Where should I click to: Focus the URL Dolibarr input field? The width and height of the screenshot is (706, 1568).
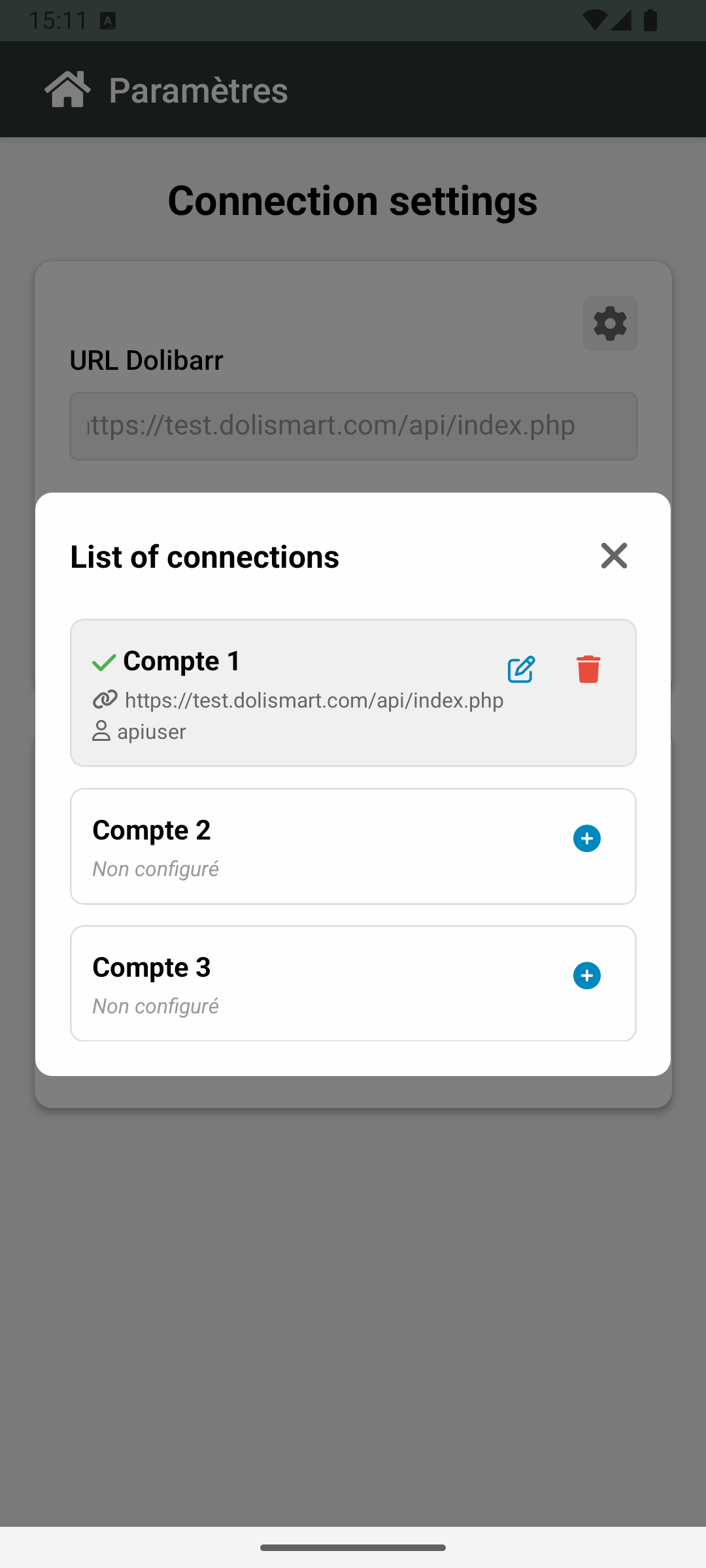coord(353,426)
